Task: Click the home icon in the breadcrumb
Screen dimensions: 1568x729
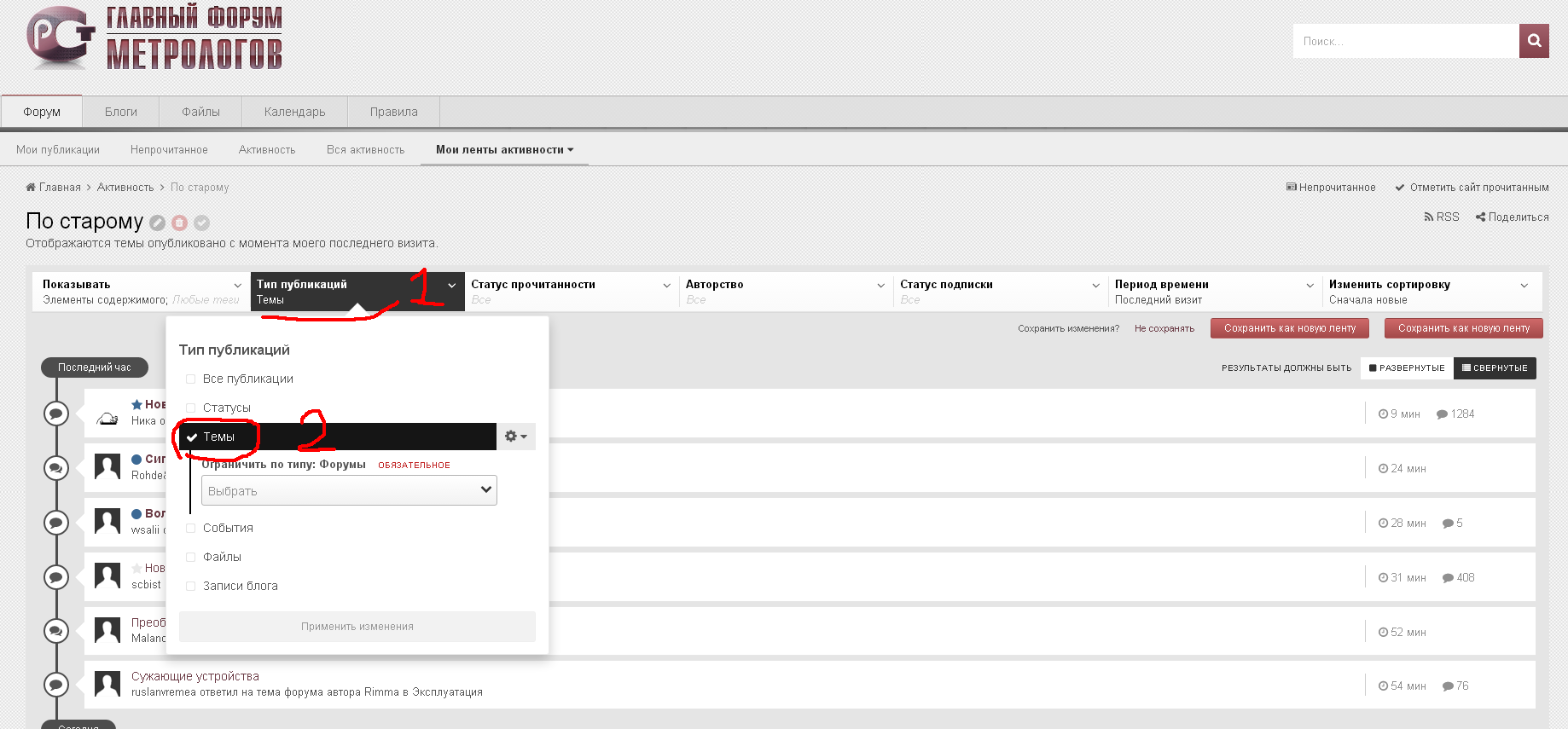Action: (31, 188)
